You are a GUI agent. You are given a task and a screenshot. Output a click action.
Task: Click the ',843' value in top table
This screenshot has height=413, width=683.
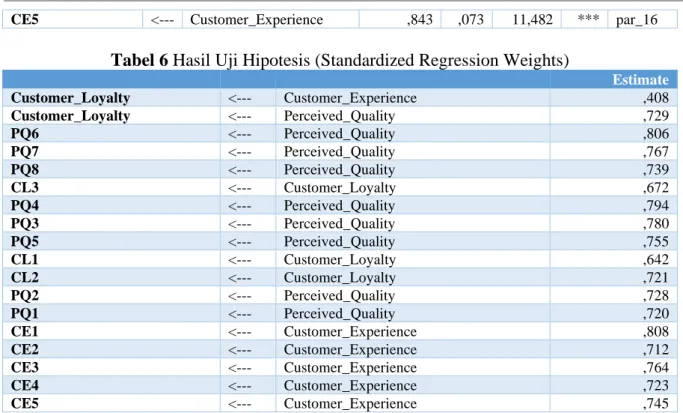[420, 20]
